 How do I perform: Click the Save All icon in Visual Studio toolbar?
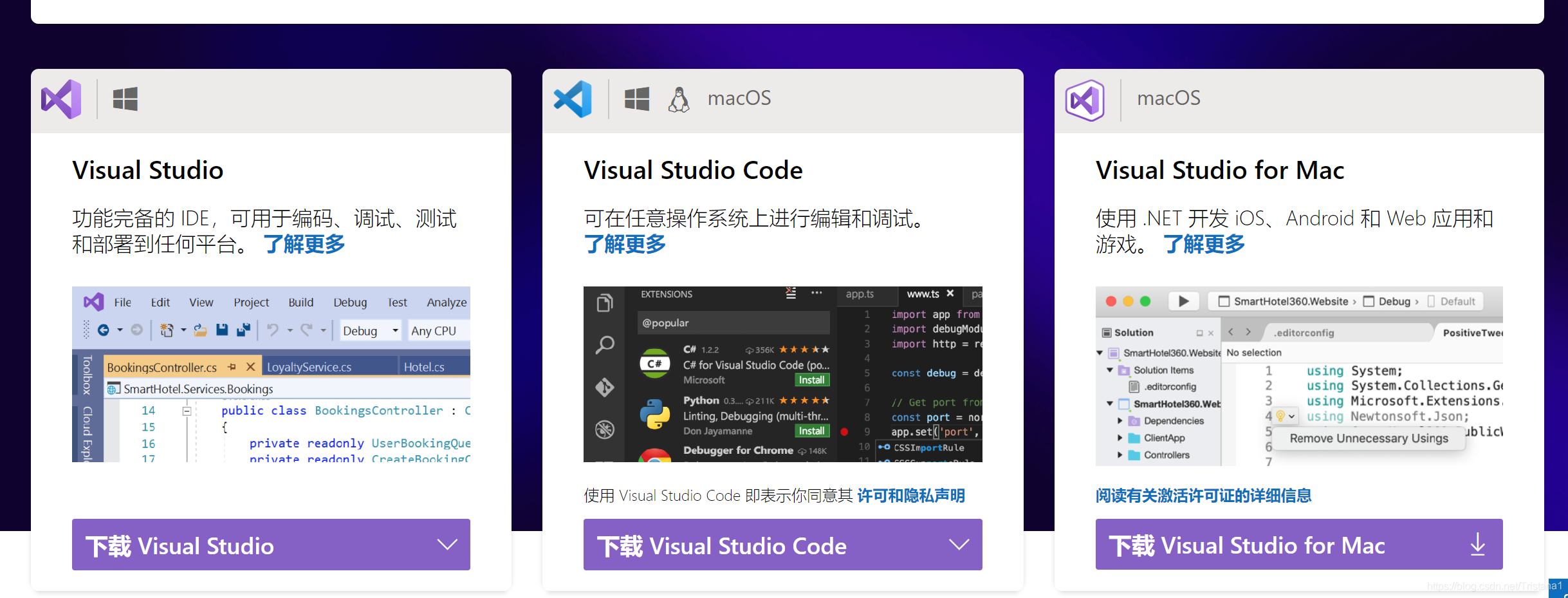(x=243, y=330)
